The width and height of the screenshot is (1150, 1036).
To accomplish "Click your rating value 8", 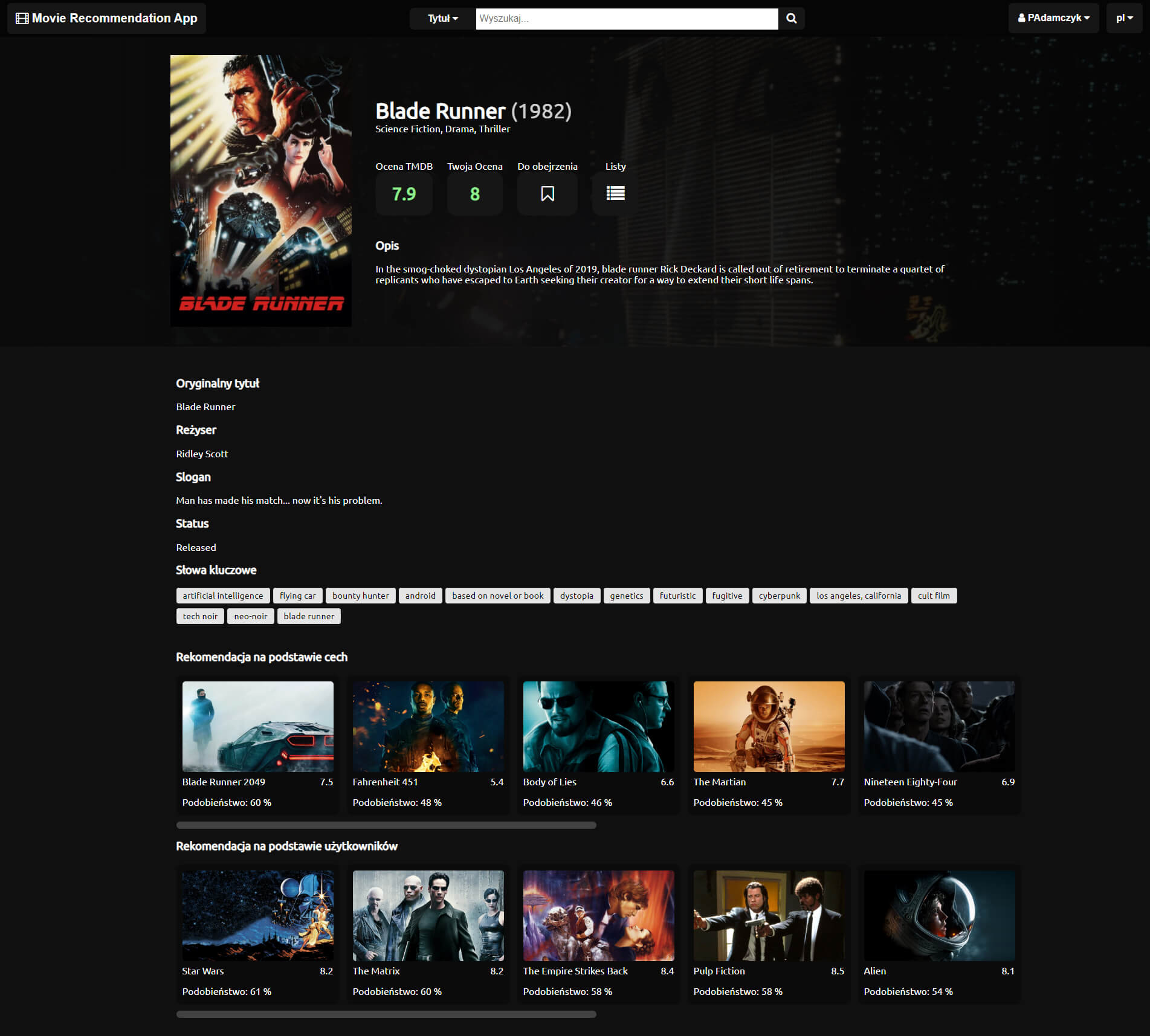I will [475, 193].
